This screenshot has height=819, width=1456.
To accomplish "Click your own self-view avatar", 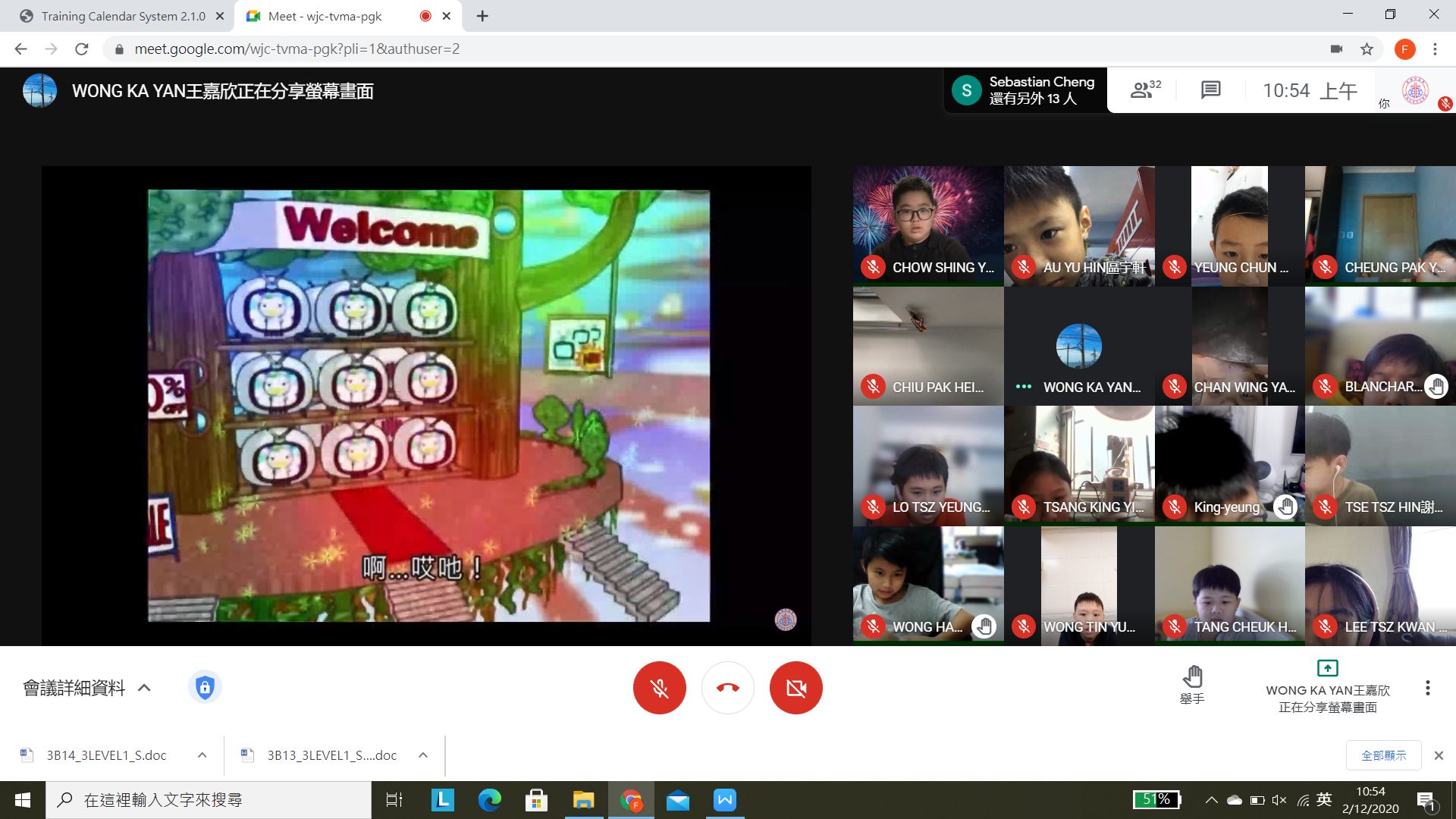I will [x=1415, y=90].
